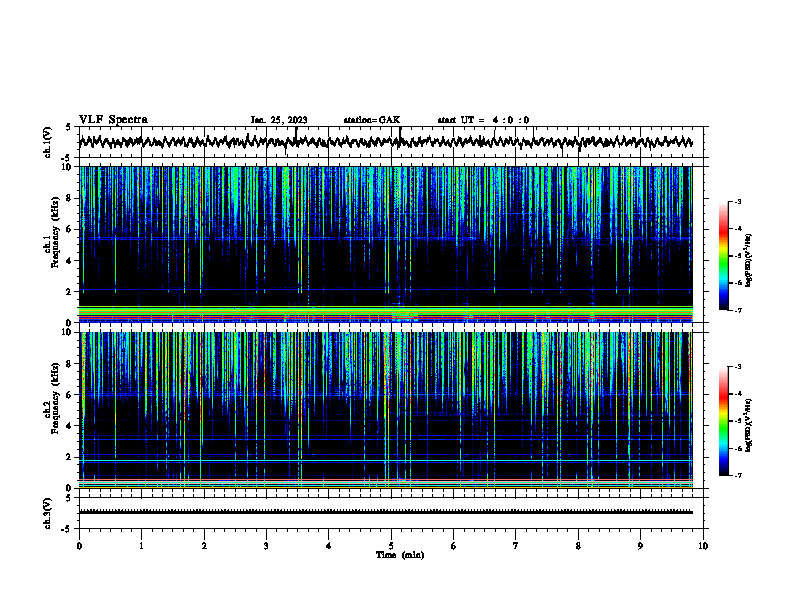Click the ch.2 Frequency (kHz) axis label
The height and width of the screenshot is (612, 792).
pyautogui.click(x=55, y=397)
